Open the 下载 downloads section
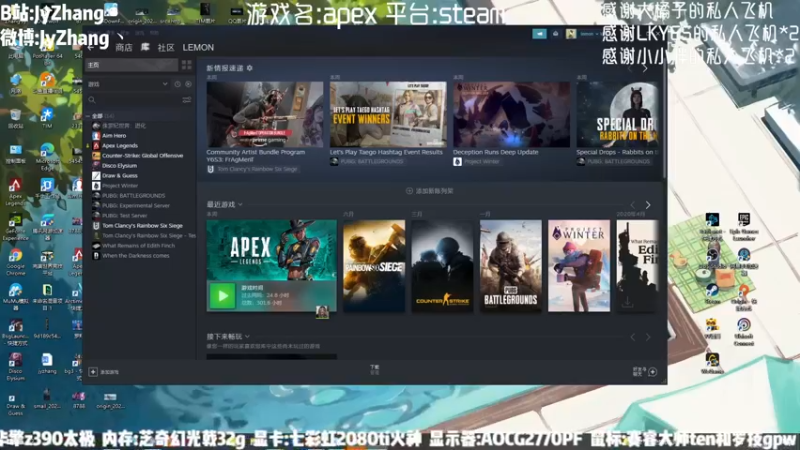 374,369
